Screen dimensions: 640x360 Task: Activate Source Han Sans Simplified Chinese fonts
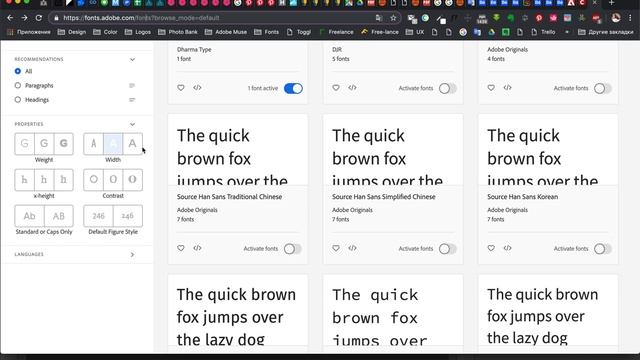click(448, 249)
